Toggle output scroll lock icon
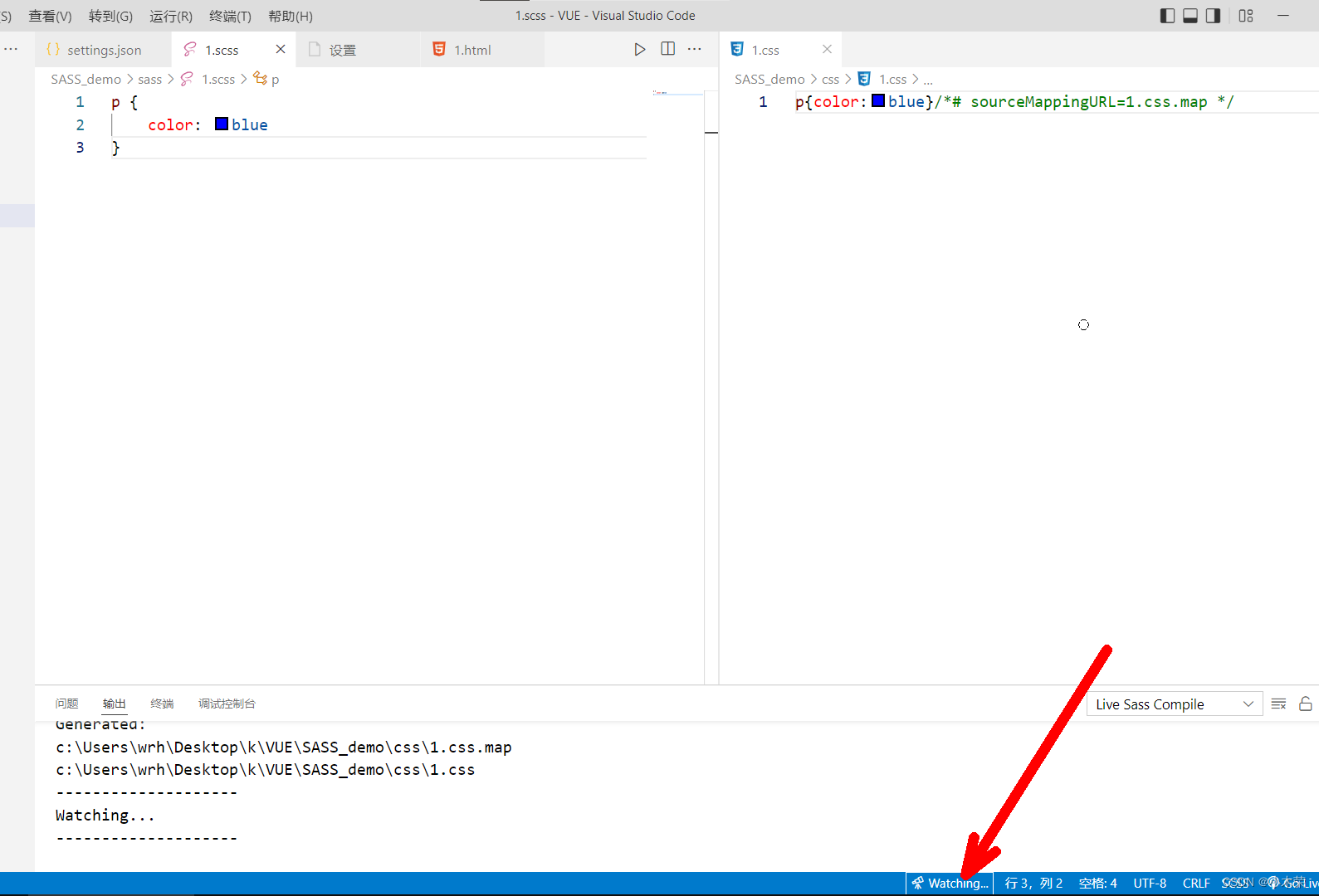 [1306, 704]
